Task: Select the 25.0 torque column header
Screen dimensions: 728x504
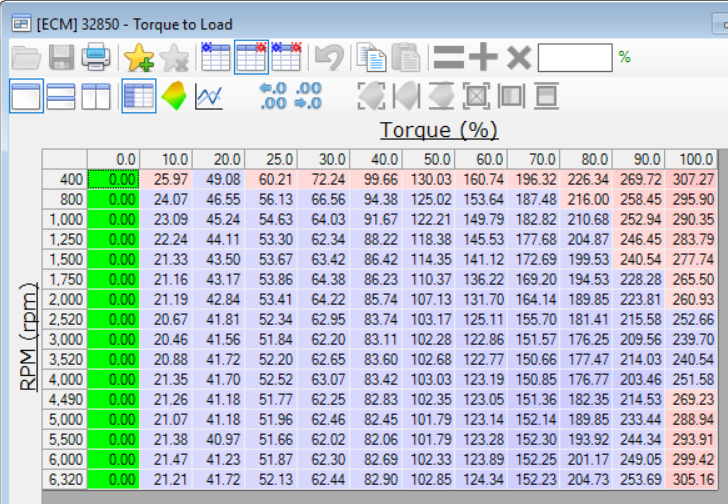Action: coord(271,159)
